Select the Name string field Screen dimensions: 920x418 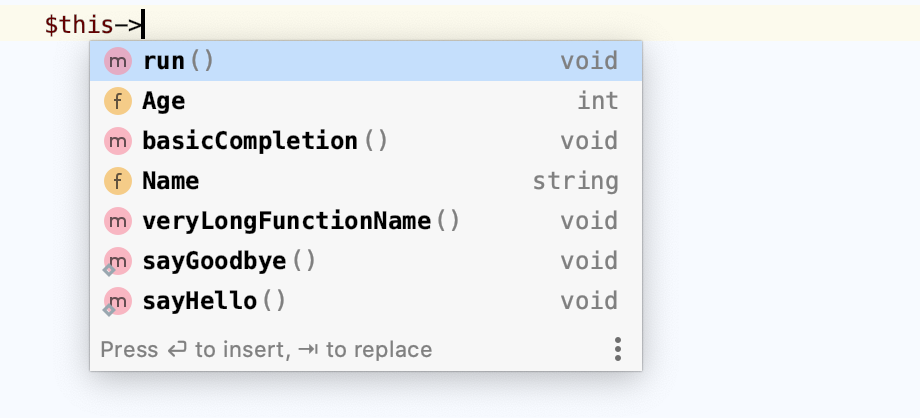tap(366, 181)
